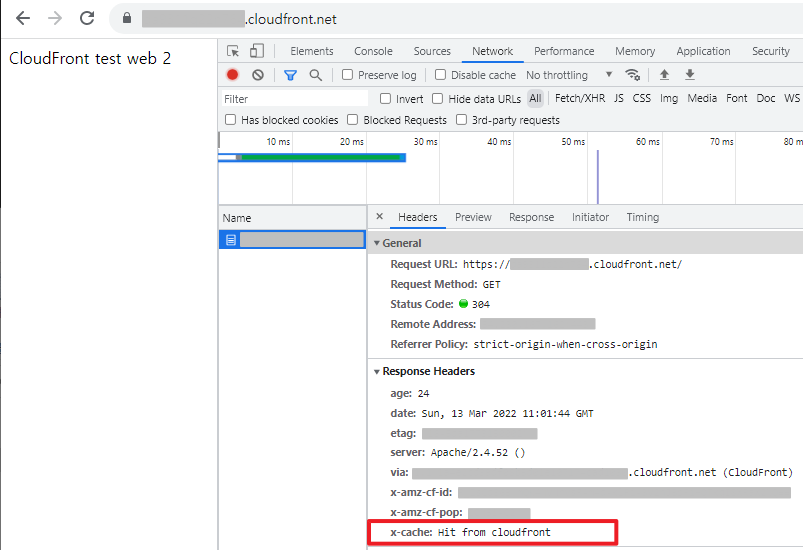
Task: Check the Invert filter option
Action: [x=386, y=98]
